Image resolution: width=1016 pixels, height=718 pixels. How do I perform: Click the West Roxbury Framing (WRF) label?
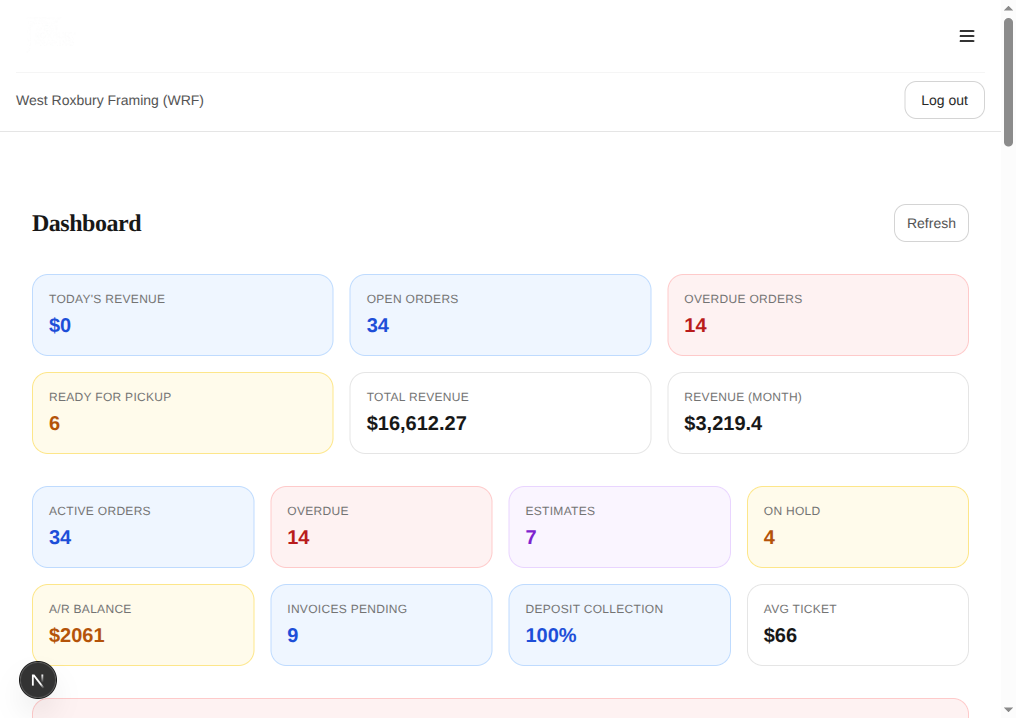[x=110, y=100]
